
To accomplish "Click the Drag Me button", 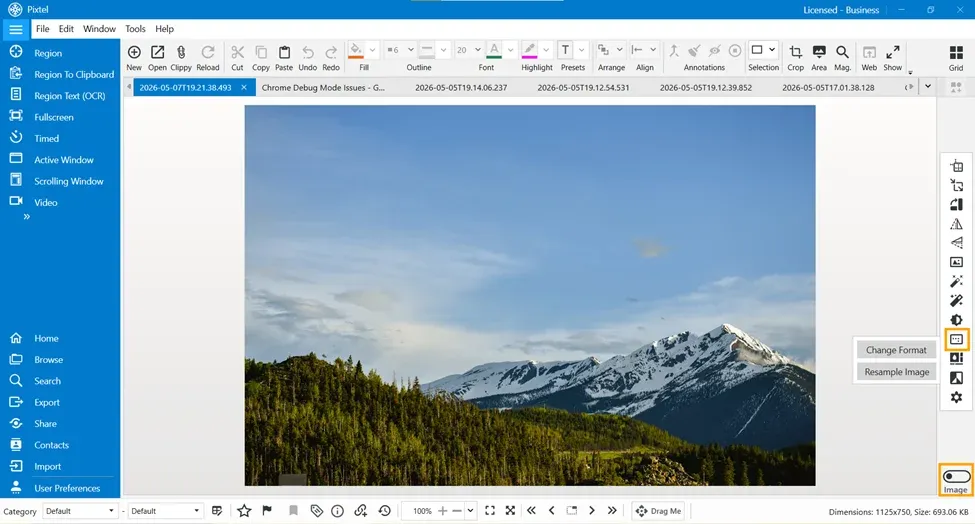I will pyautogui.click(x=658, y=511).
